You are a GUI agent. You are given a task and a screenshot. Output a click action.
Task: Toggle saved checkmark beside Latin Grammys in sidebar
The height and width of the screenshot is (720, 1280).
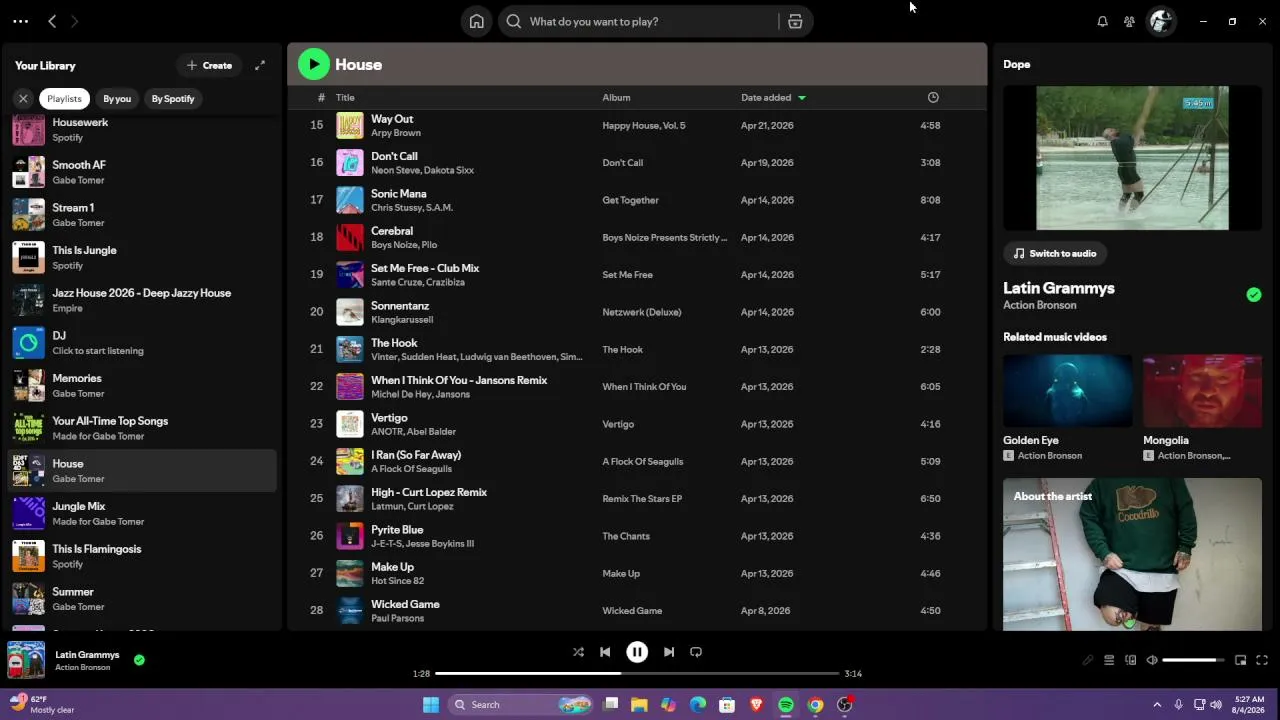point(1254,294)
